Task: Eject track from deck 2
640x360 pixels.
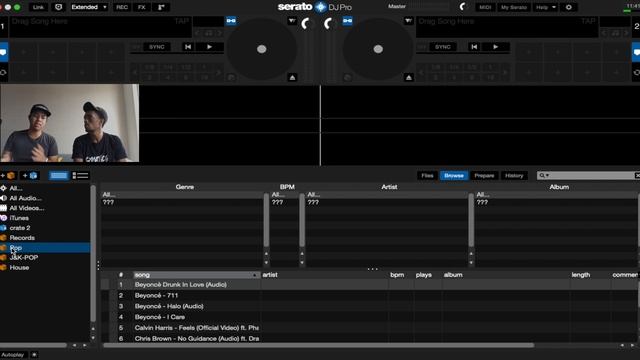Action: 409,78
